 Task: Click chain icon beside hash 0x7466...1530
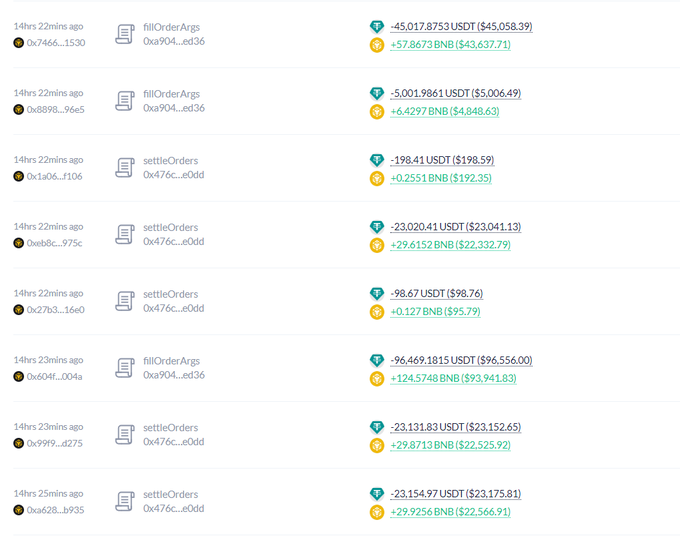(x=19, y=43)
